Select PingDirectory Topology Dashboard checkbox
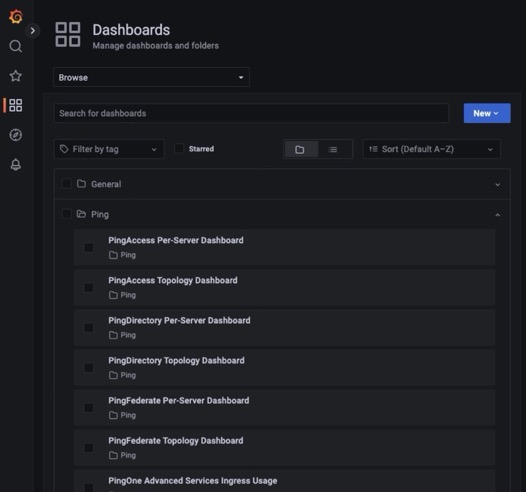This screenshot has height=492, width=526. [x=89, y=368]
